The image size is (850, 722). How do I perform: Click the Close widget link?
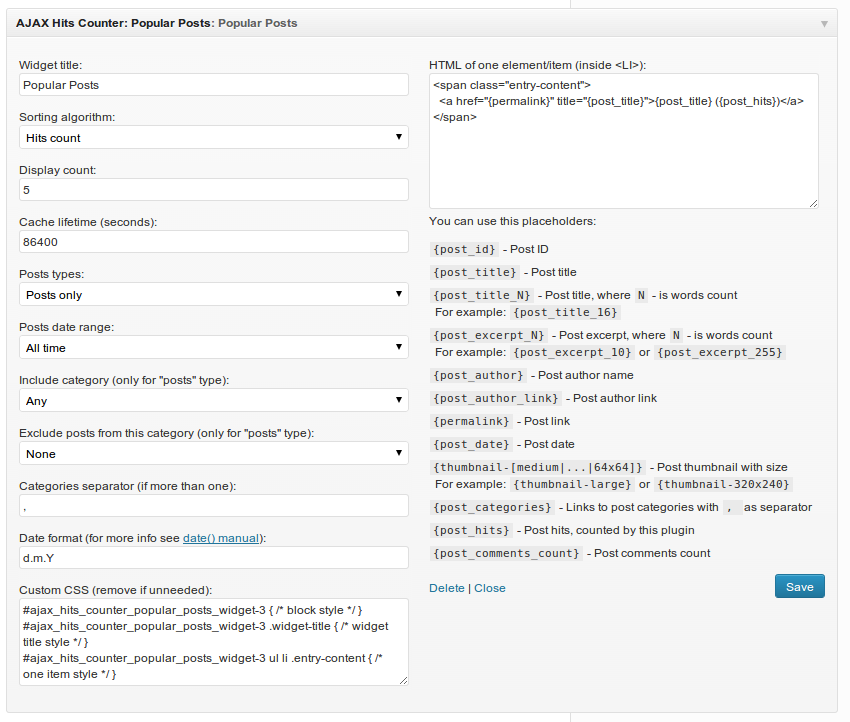(x=490, y=588)
